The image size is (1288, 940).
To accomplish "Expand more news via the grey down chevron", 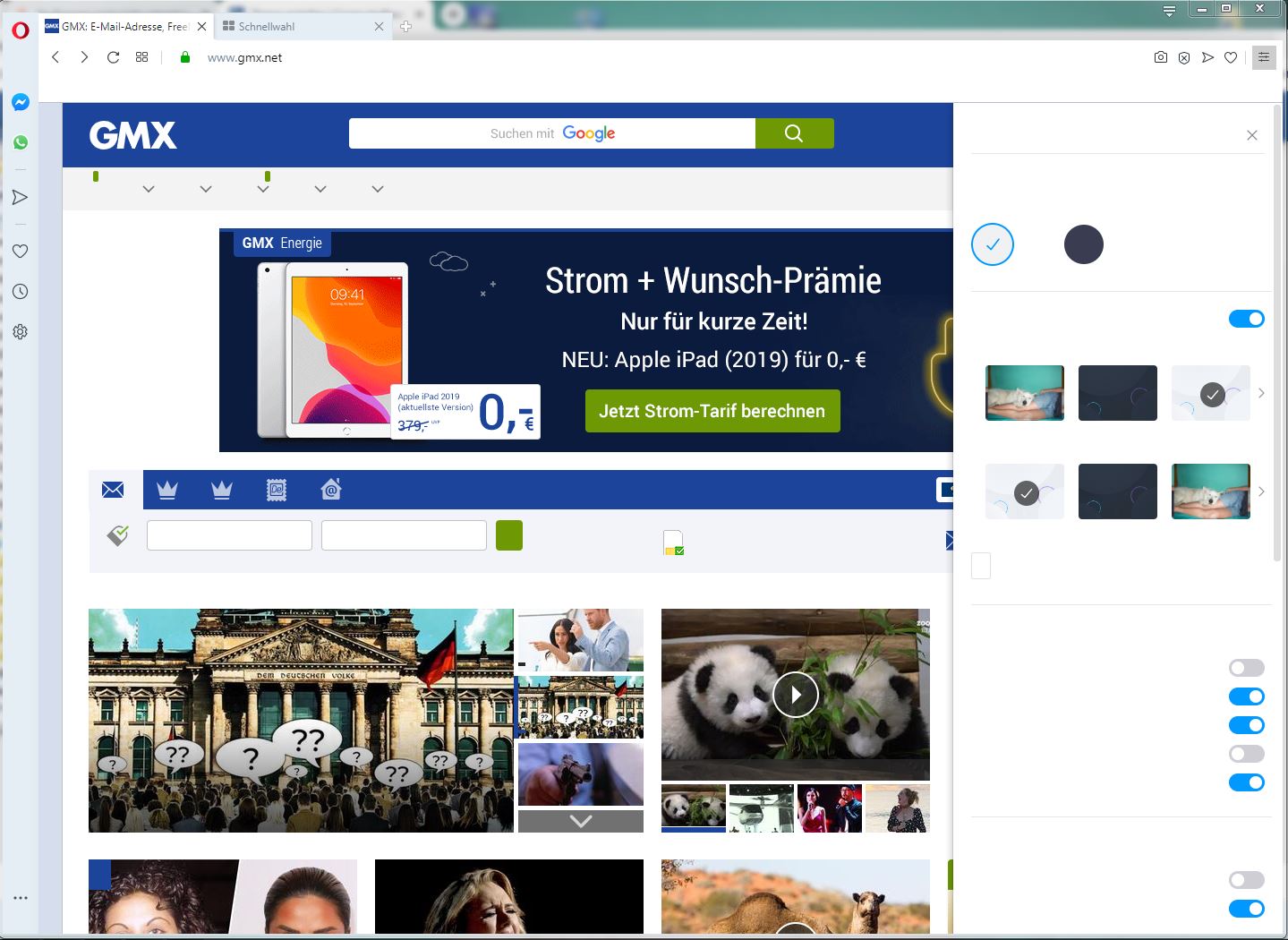I will 581,821.
